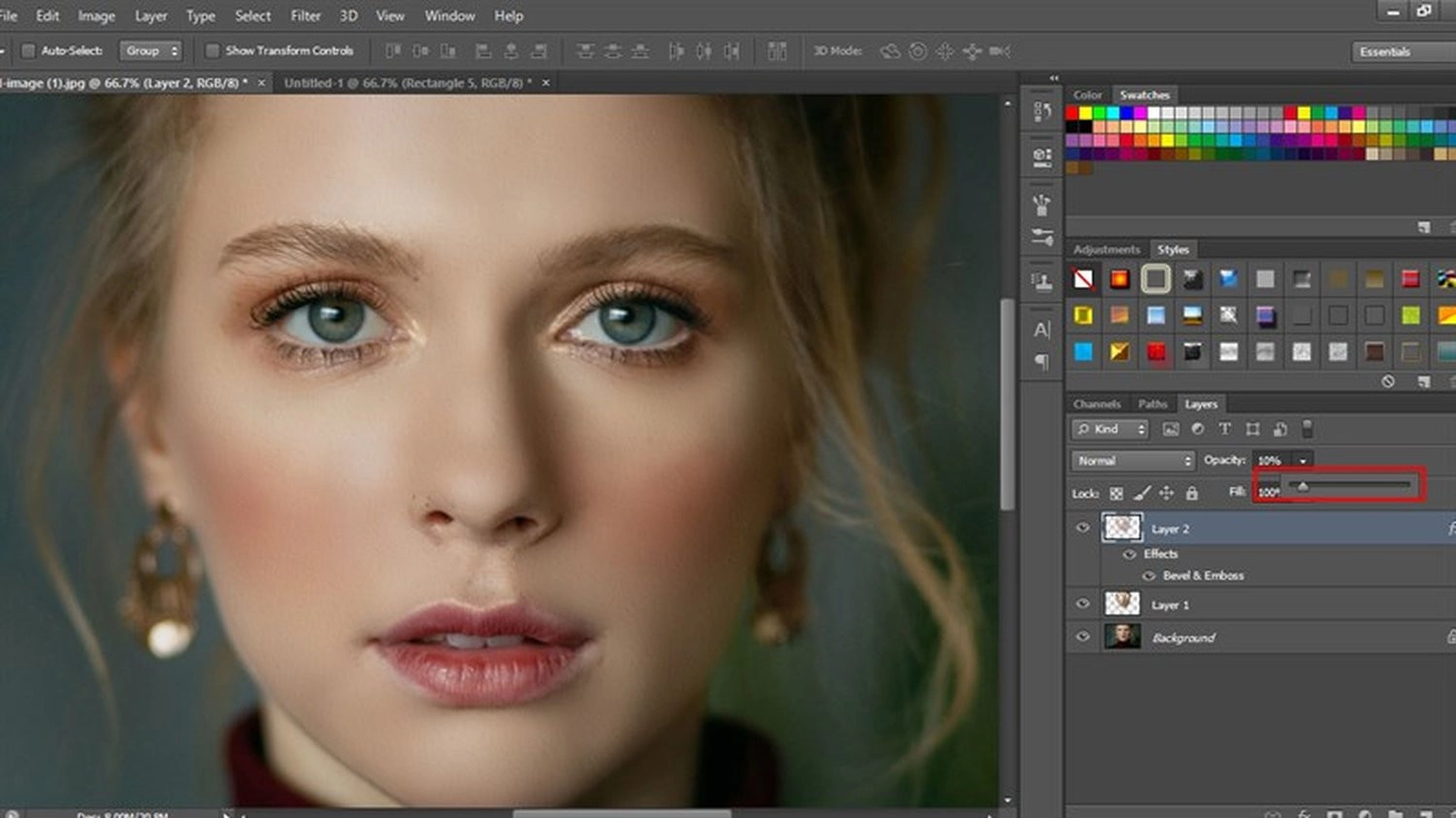Image resolution: width=1456 pixels, height=818 pixels.
Task: Open the Normal blend mode dropdown
Action: click(x=1133, y=461)
